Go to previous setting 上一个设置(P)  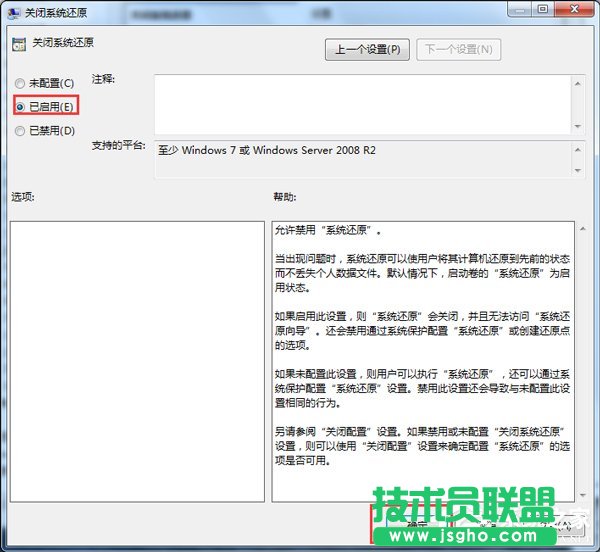tap(367, 49)
